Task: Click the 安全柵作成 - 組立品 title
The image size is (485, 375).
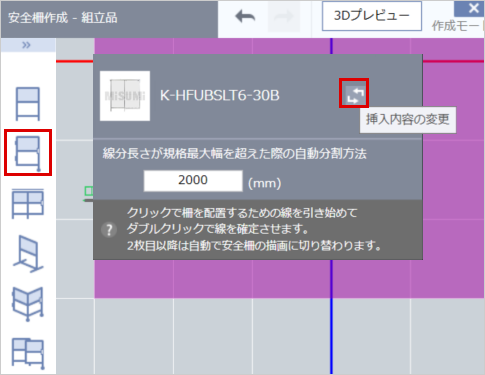Action: tap(63, 18)
